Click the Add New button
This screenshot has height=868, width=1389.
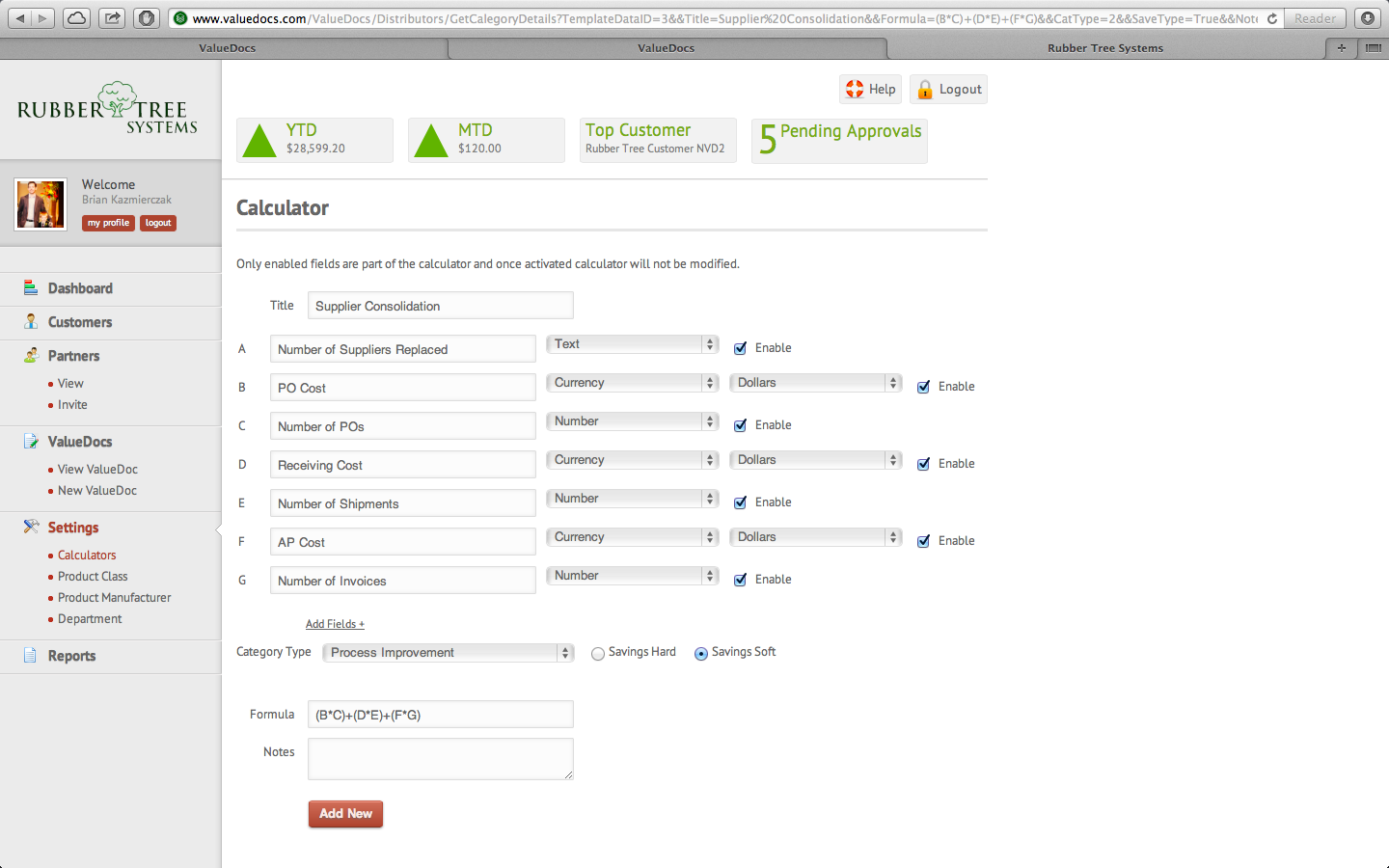click(x=345, y=814)
